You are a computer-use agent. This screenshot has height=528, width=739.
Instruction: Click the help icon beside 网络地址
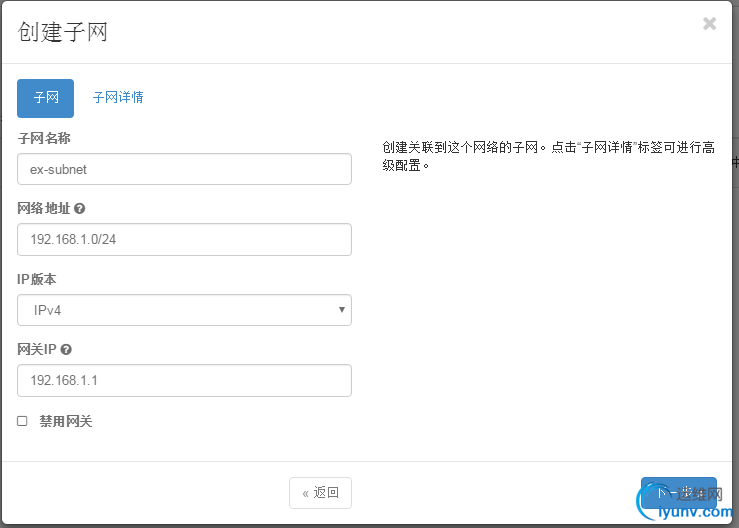tap(80, 209)
